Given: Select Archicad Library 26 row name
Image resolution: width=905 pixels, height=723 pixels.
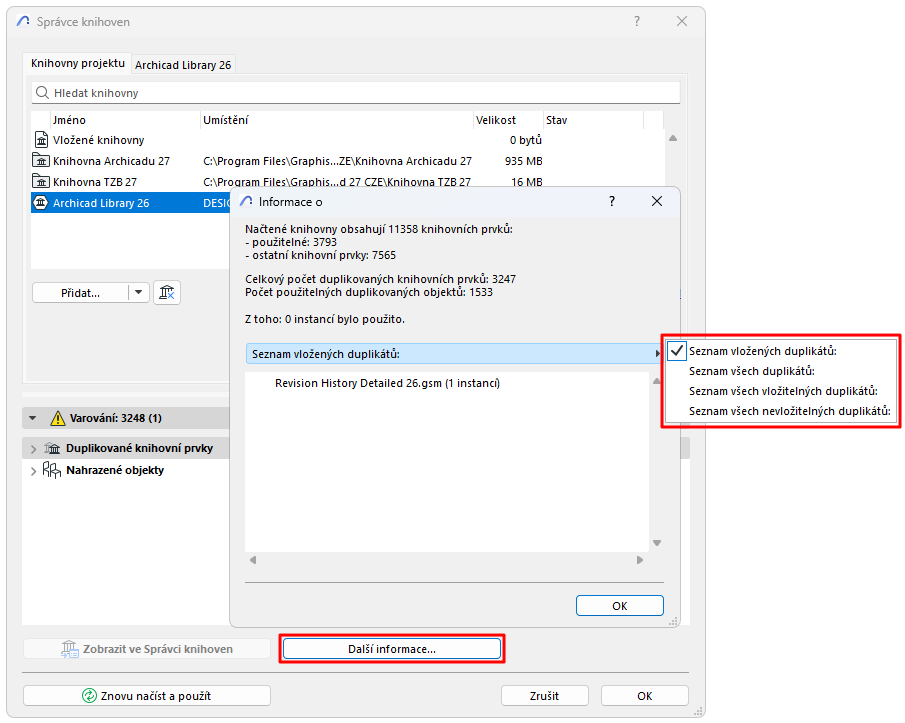Looking at the screenshot, I should 101,203.
